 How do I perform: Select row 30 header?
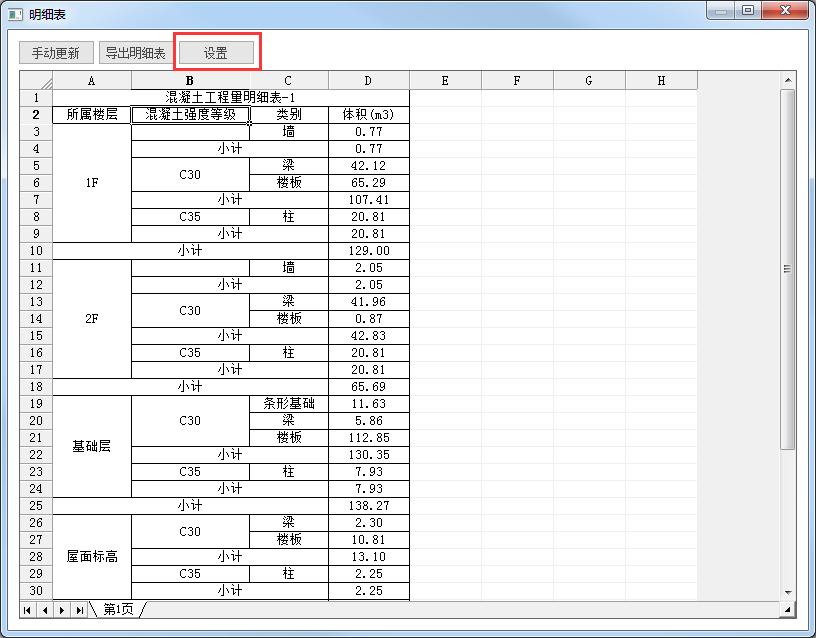pos(36,591)
